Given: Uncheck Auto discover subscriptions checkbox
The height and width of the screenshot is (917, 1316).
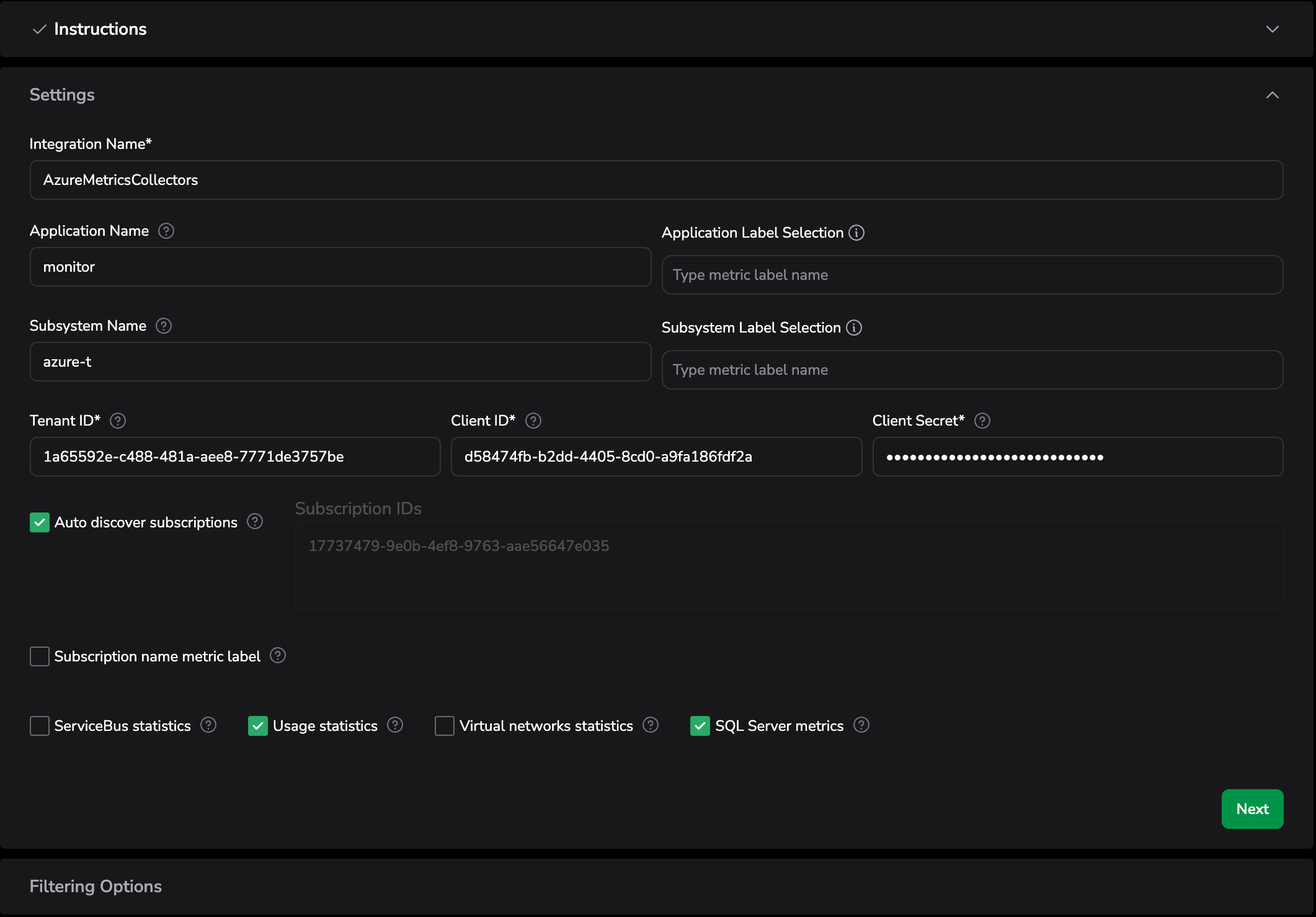Looking at the screenshot, I should 40,522.
